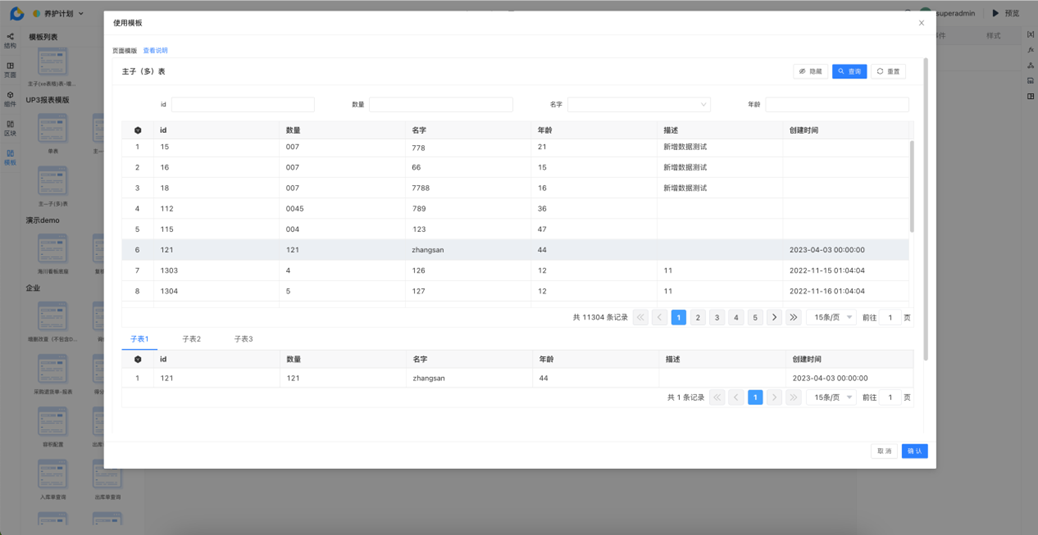
Task: Switch to the 子表2 tab
Action: point(191,339)
